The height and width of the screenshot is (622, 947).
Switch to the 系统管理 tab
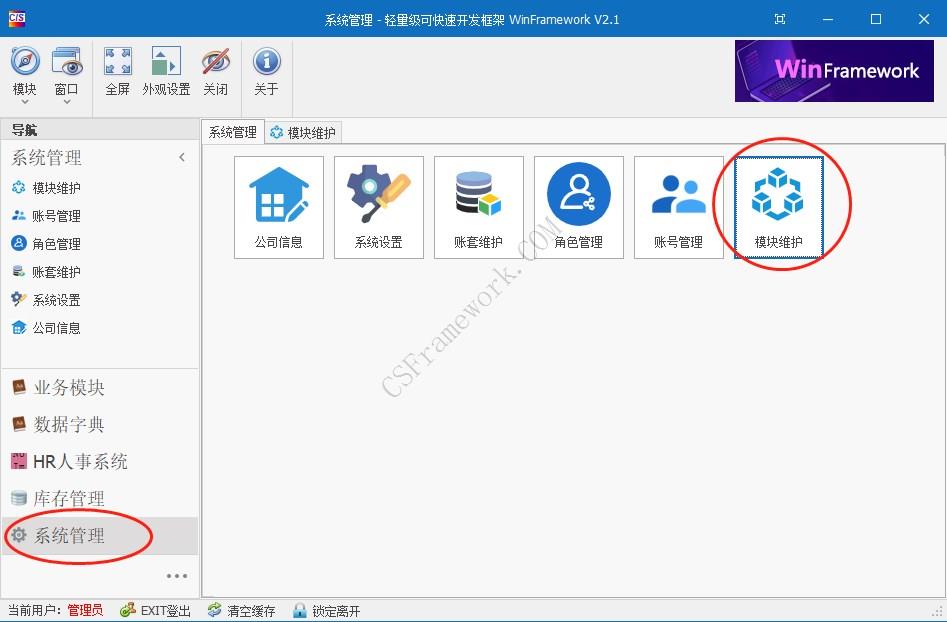232,132
